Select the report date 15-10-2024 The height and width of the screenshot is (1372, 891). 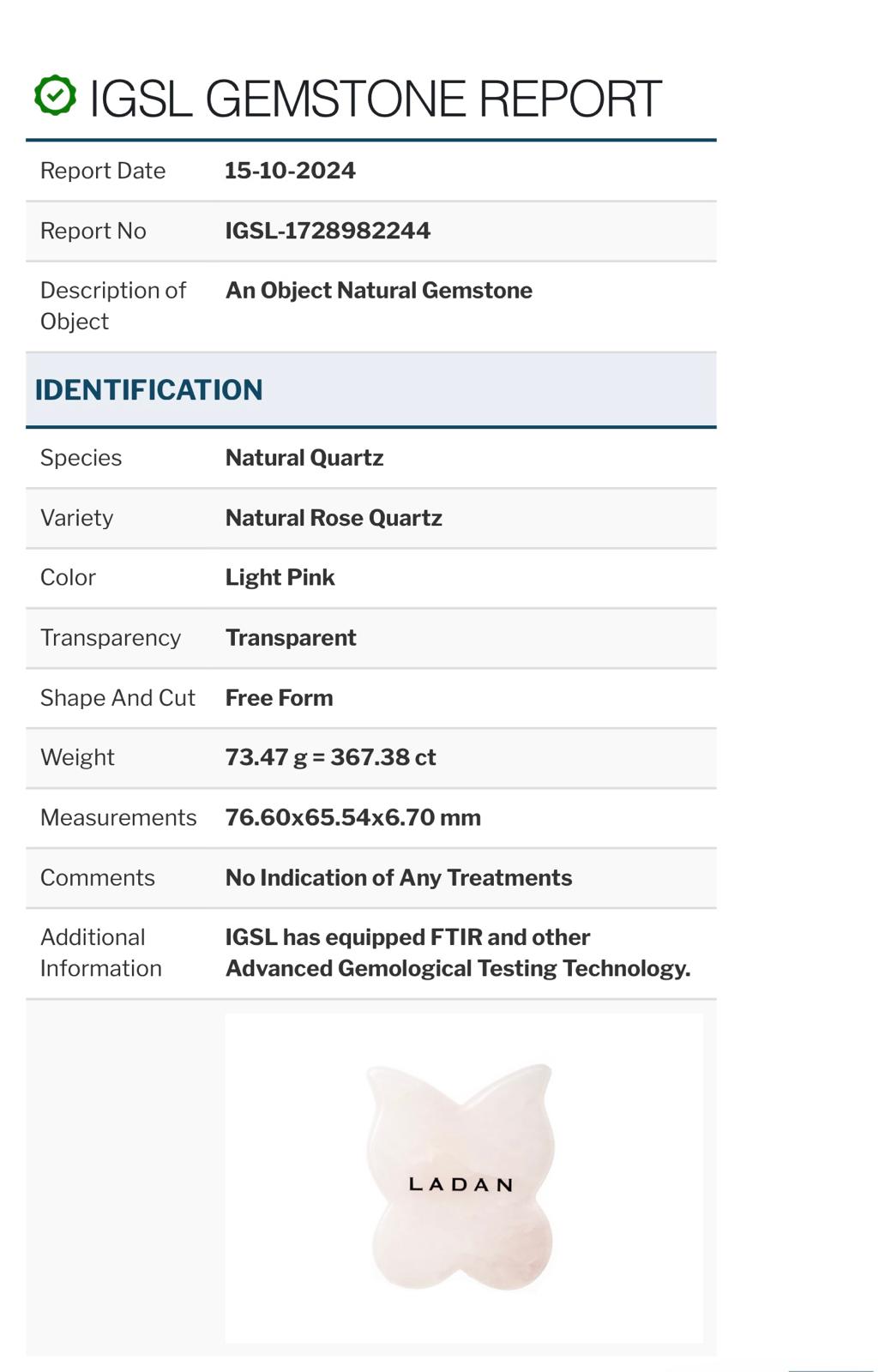290,171
